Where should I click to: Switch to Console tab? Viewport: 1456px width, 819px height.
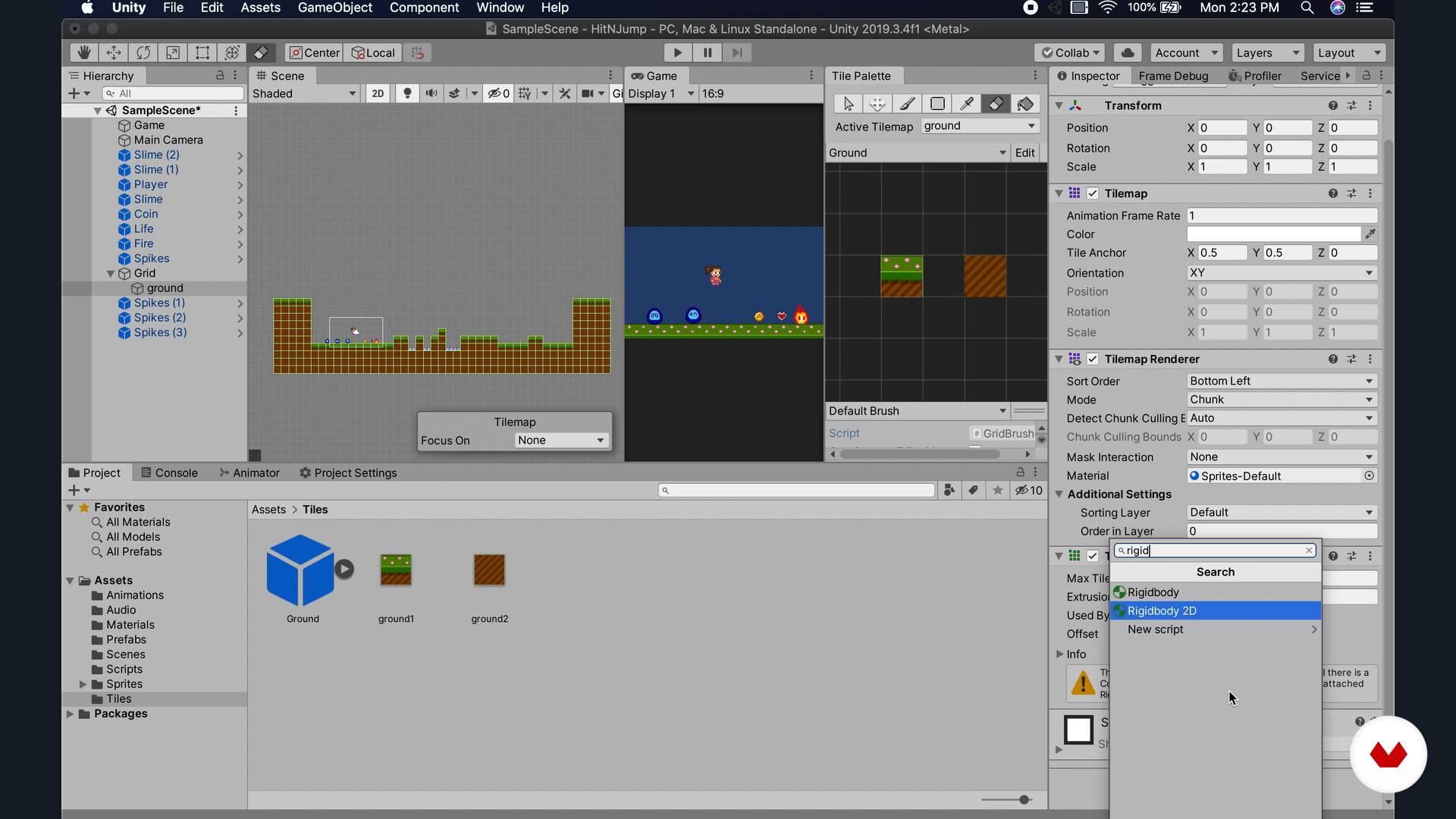tap(170, 472)
